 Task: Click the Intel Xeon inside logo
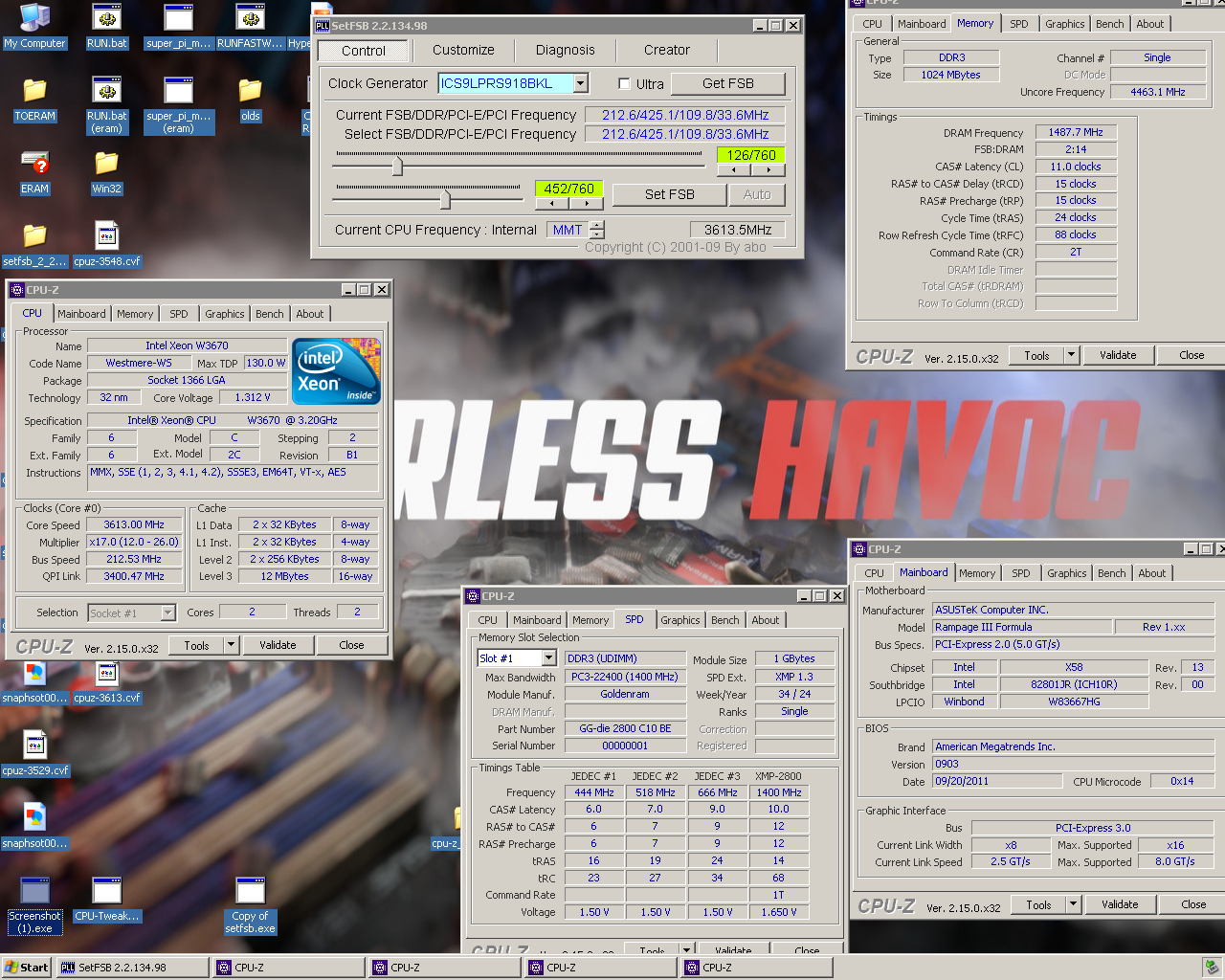[336, 370]
